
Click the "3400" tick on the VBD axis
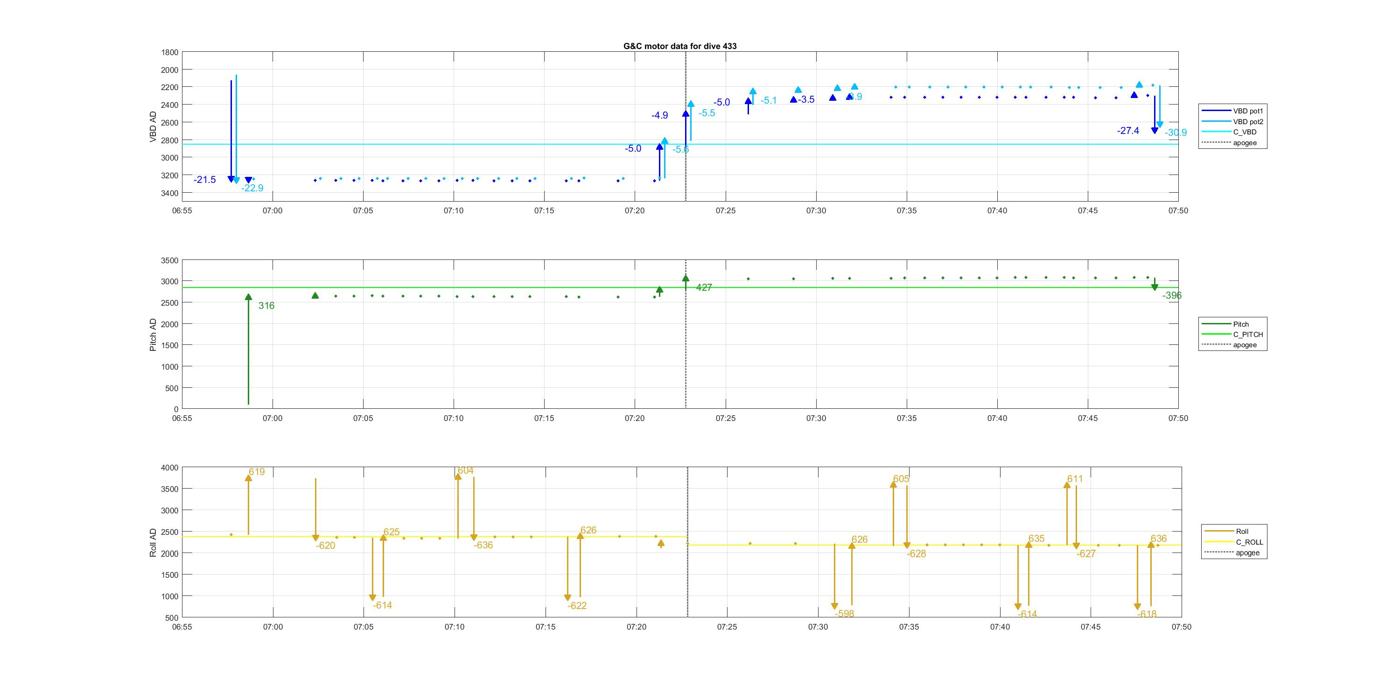pos(170,193)
